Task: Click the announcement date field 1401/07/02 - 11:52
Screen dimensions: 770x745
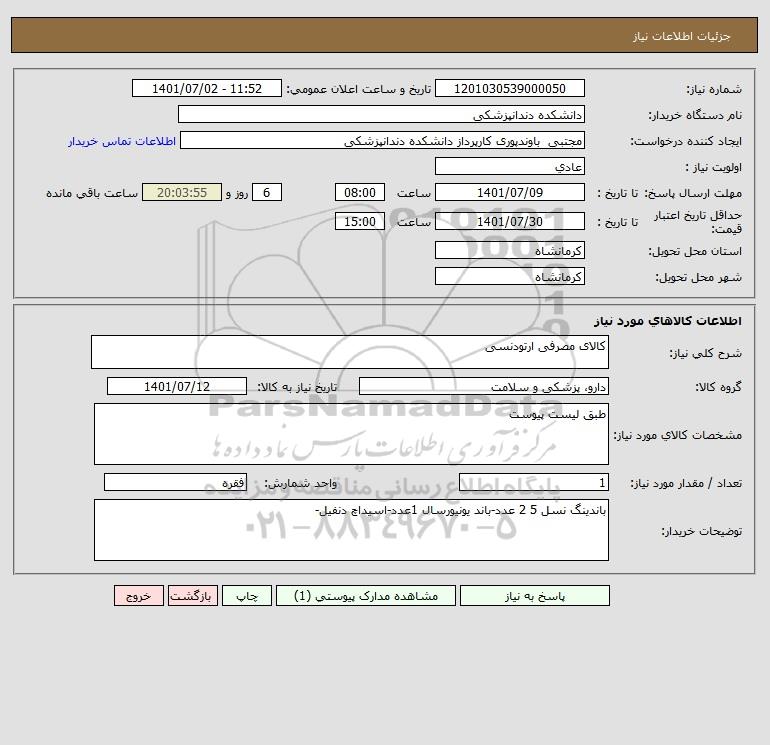Action: point(207,88)
